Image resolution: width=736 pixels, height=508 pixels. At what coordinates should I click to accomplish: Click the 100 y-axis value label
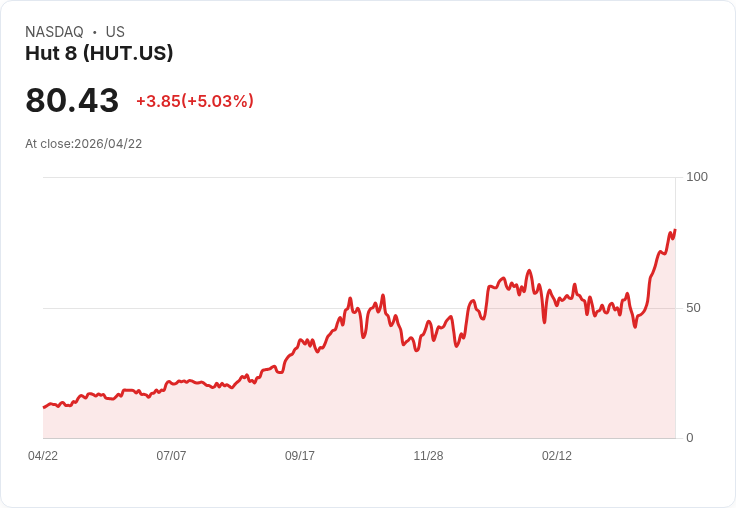(x=697, y=177)
